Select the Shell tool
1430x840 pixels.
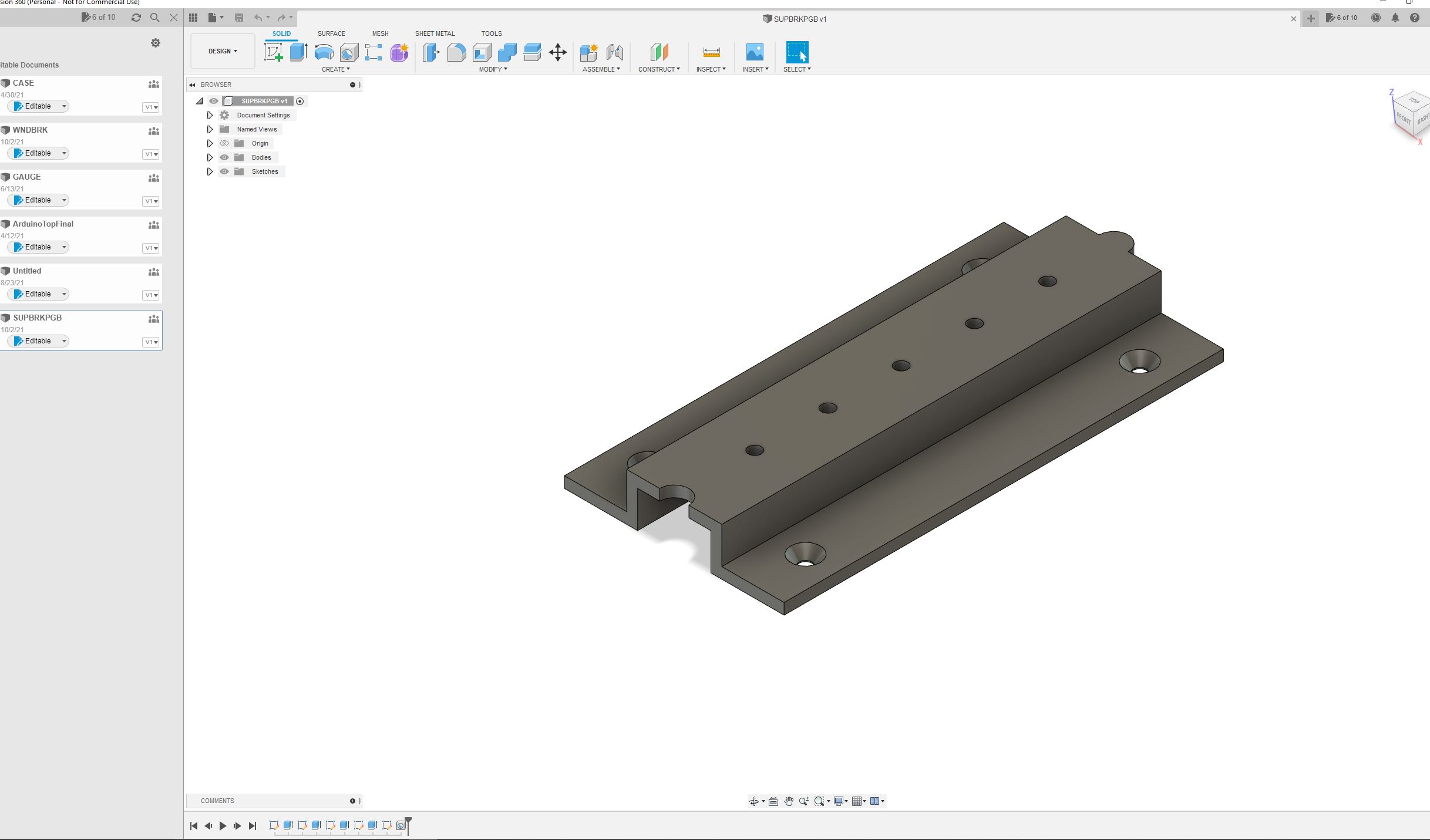click(x=482, y=52)
